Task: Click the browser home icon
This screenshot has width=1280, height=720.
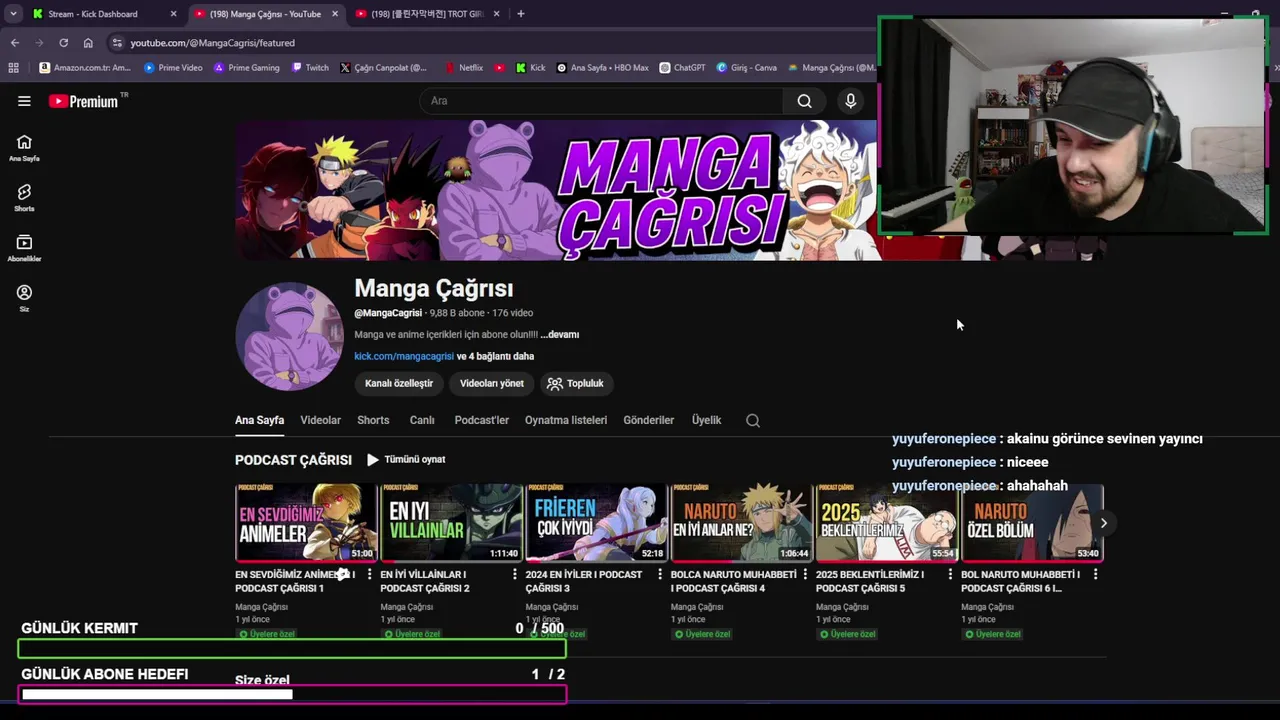Action: click(88, 43)
